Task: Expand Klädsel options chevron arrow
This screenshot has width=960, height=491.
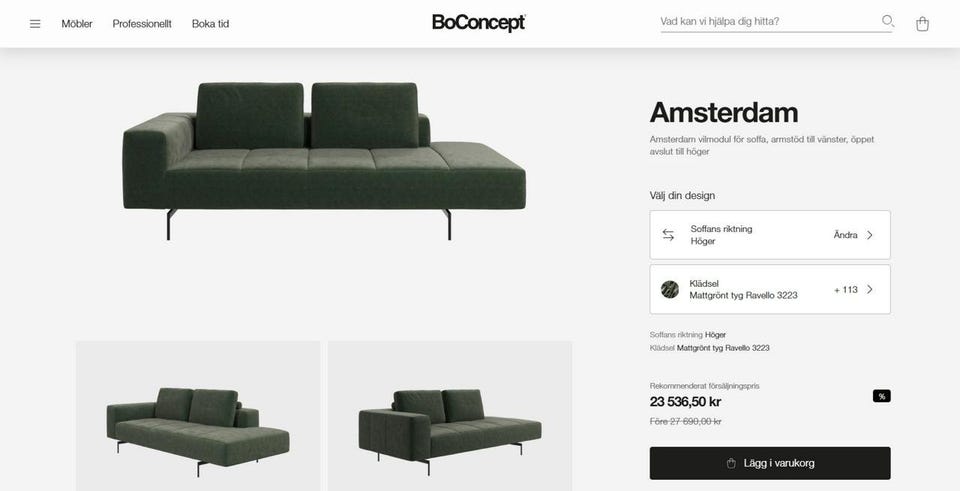Action: pos(870,290)
